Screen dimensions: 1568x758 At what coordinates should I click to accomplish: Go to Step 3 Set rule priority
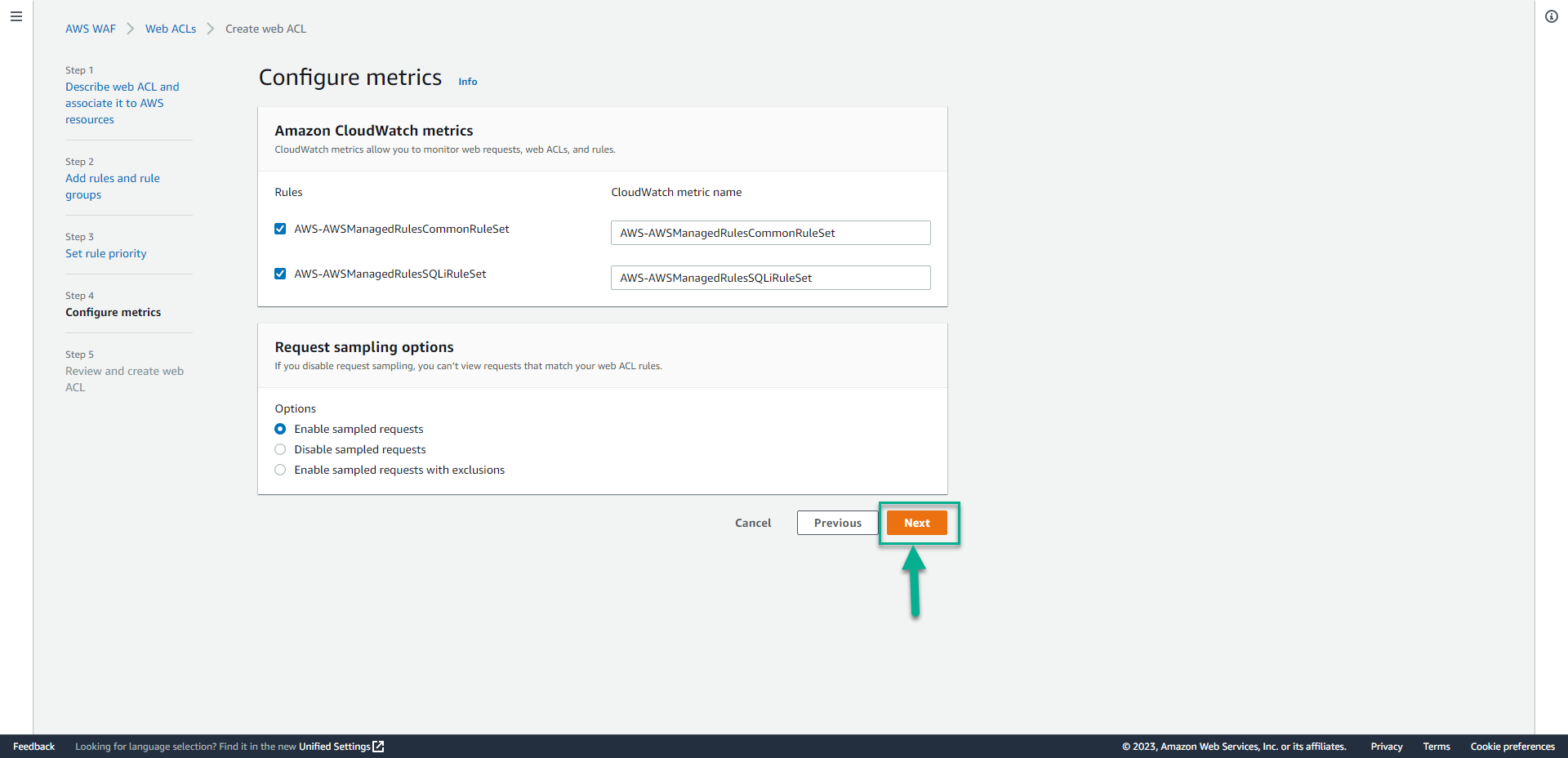tap(106, 253)
